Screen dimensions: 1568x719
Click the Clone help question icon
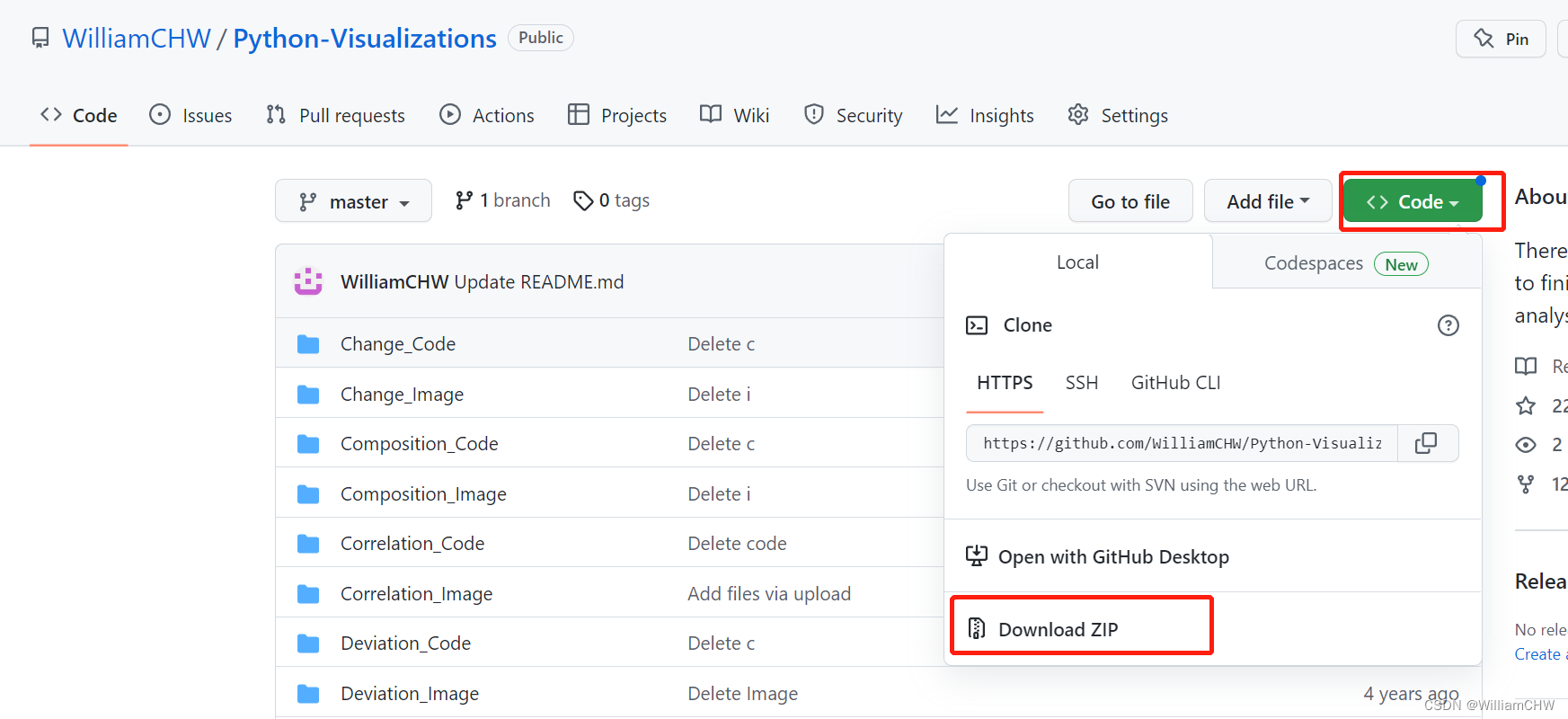(1448, 325)
